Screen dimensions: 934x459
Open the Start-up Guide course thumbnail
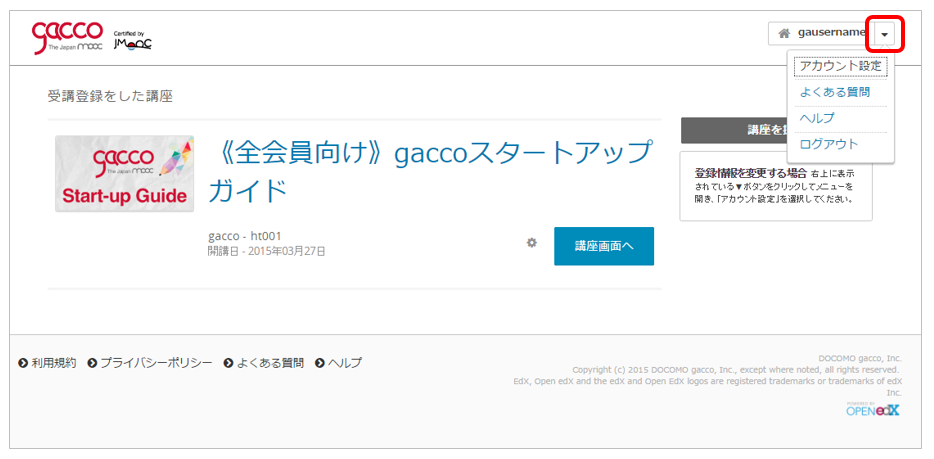pos(124,173)
